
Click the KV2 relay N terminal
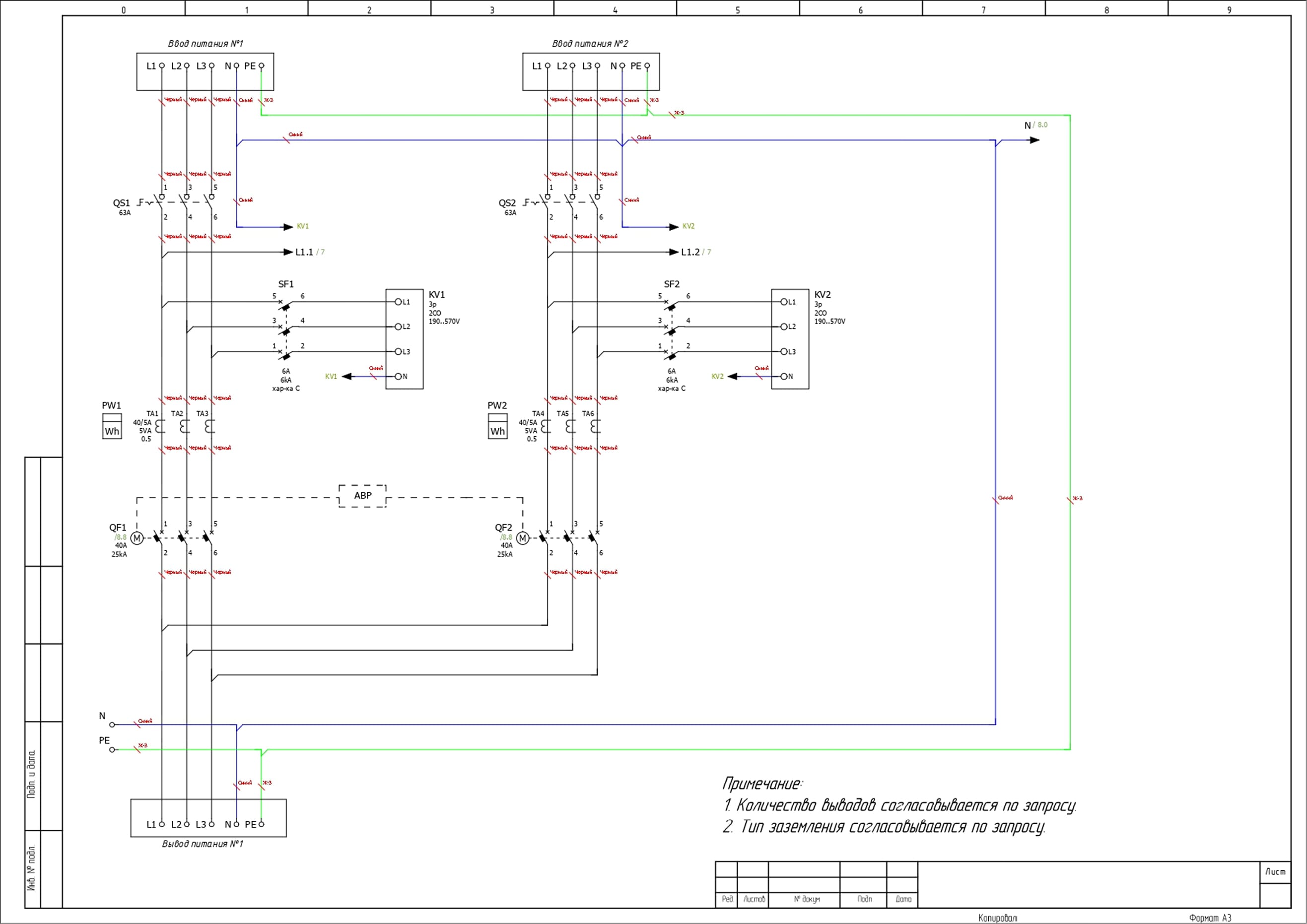(x=784, y=377)
